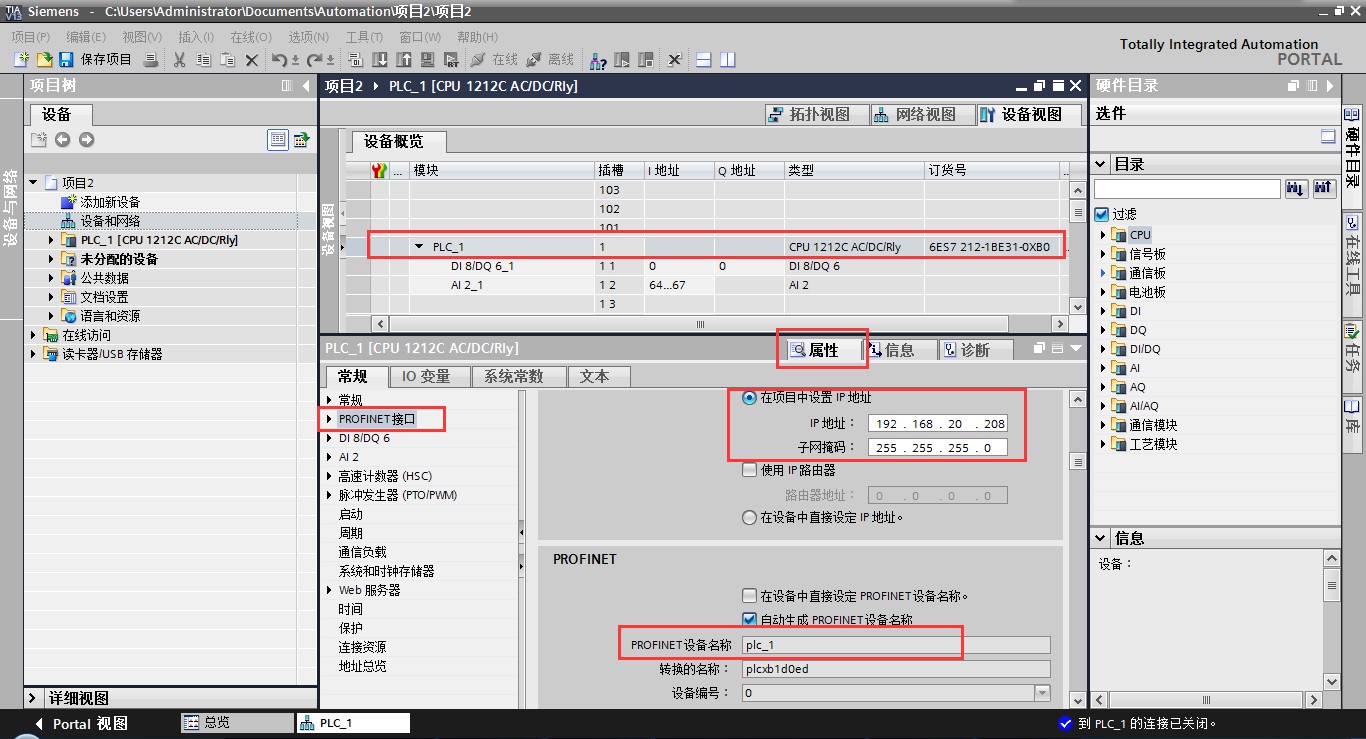Save the project with the disk icon
This screenshot has width=1366, height=739.
66,60
